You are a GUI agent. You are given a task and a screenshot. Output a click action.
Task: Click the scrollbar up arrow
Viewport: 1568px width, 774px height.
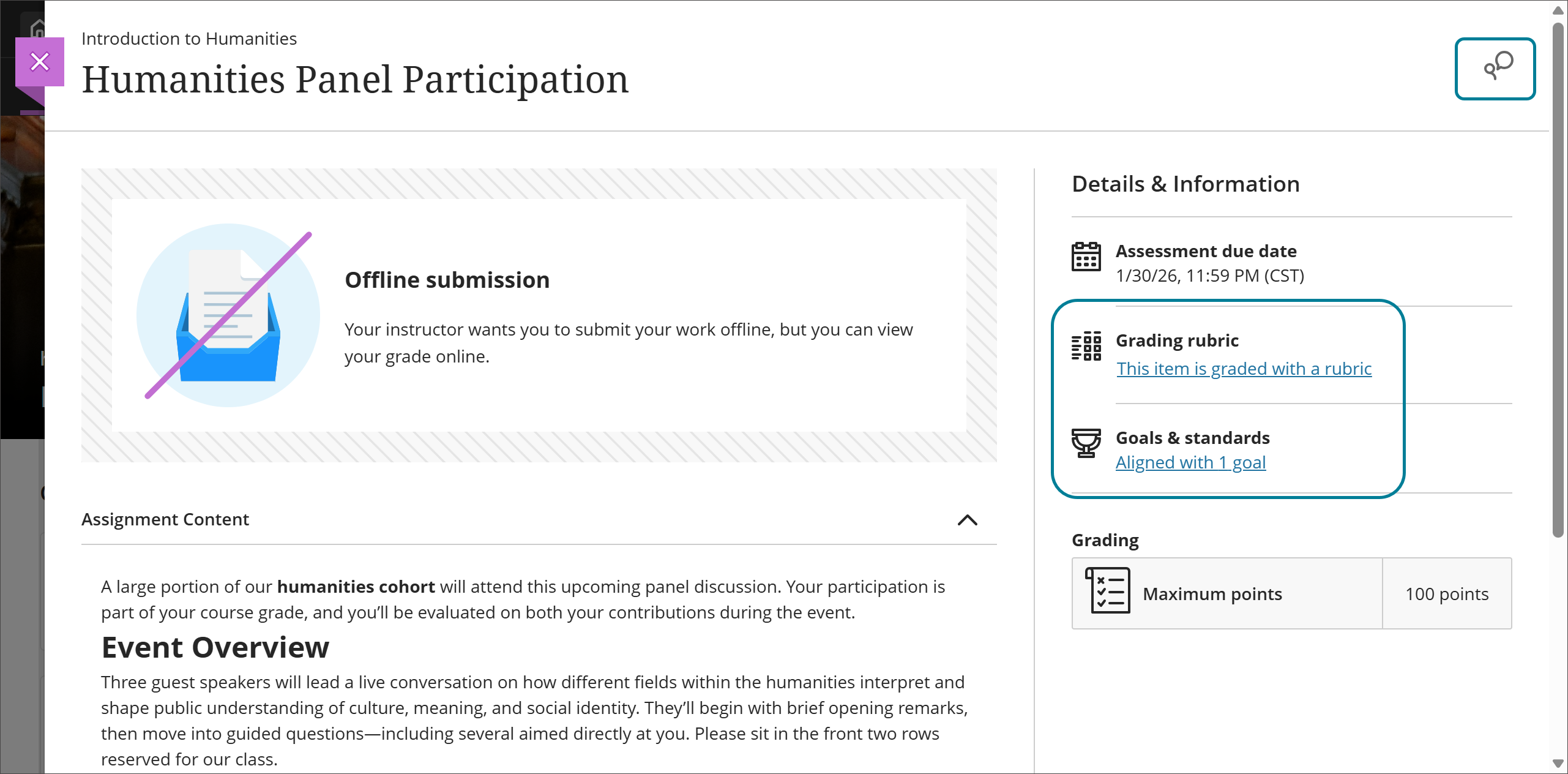pyautogui.click(x=1557, y=10)
